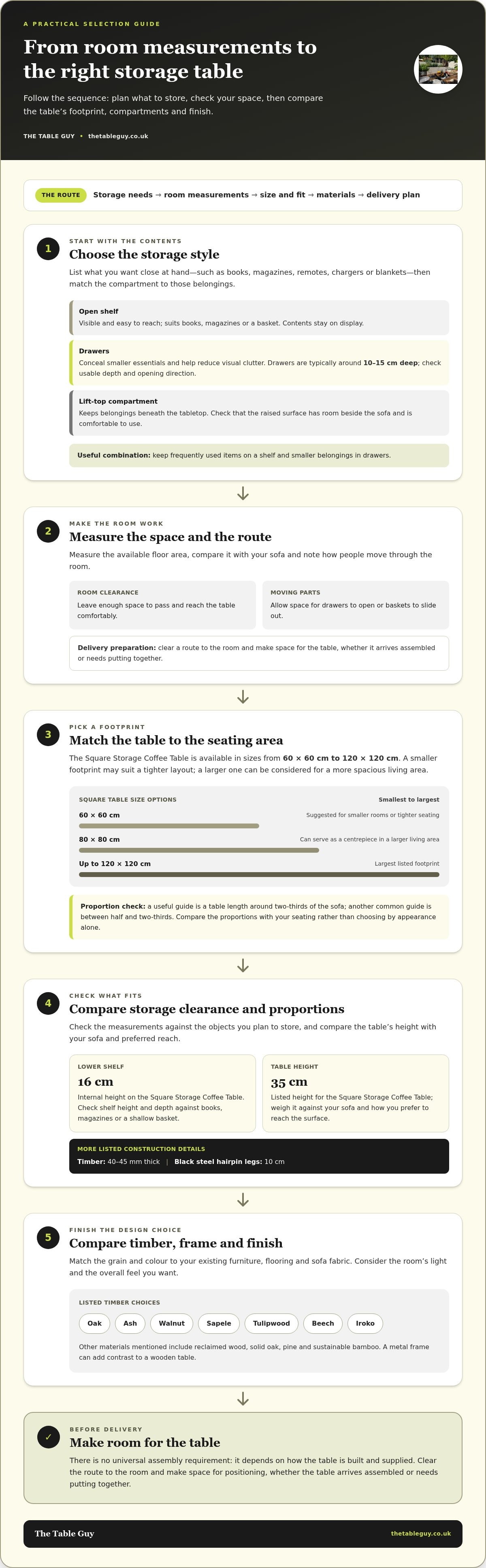
Task: Click the step 3 number badge
Action: click(48, 734)
